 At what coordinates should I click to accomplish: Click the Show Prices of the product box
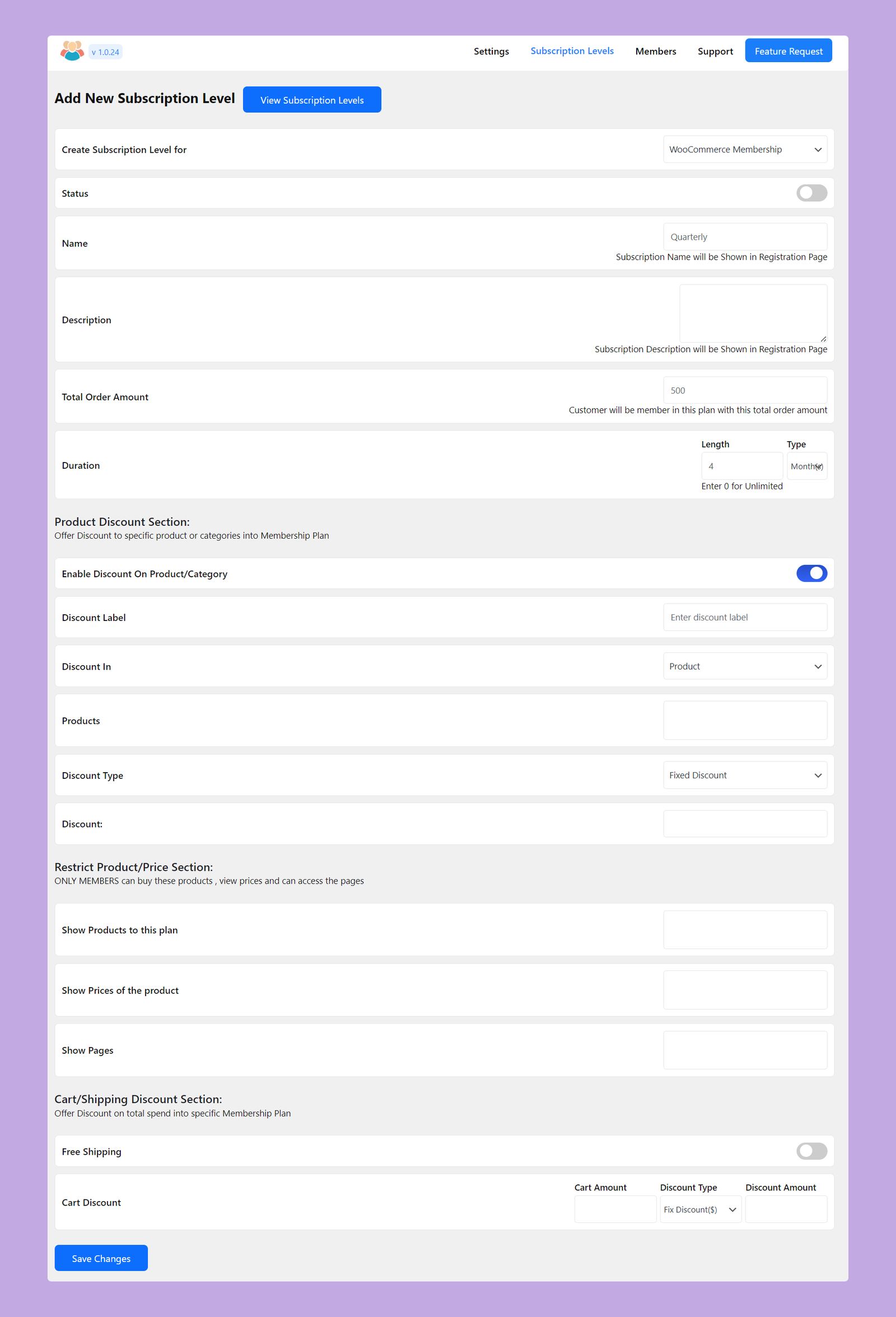(x=745, y=990)
